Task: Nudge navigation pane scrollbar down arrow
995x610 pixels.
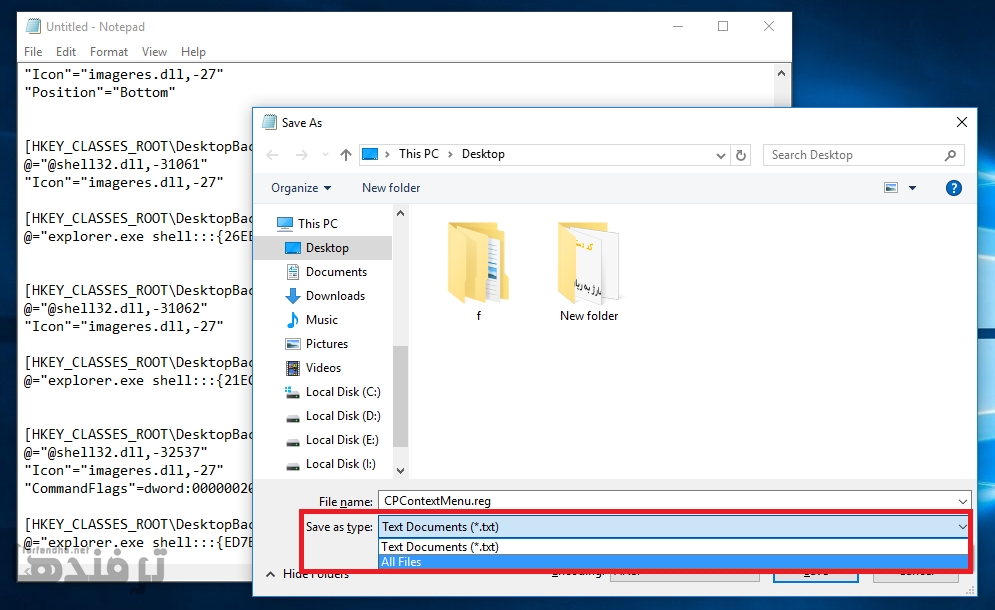Action: pyautogui.click(x=400, y=470)
